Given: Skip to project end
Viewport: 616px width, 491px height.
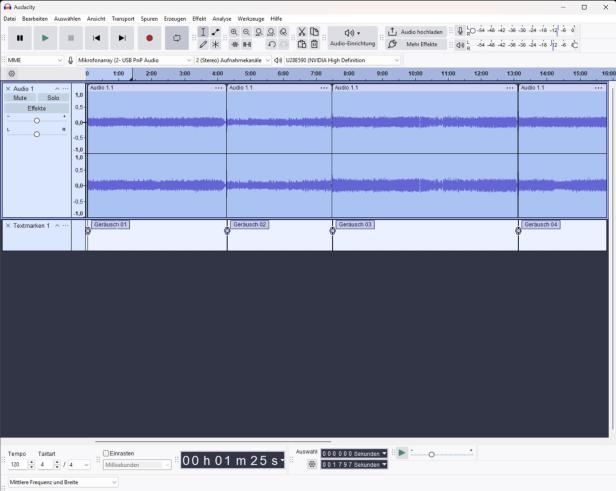Looking at the screenshot, I should (122, 38).
